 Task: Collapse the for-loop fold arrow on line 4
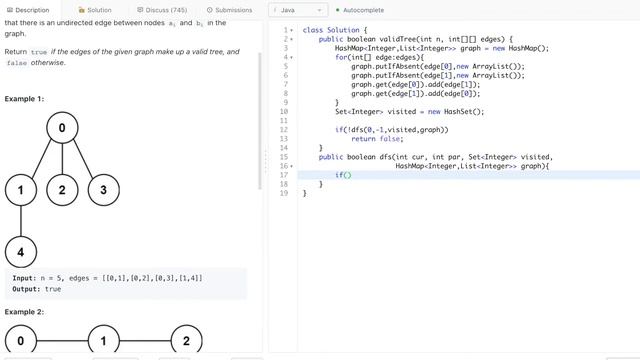tap(291, 57)
